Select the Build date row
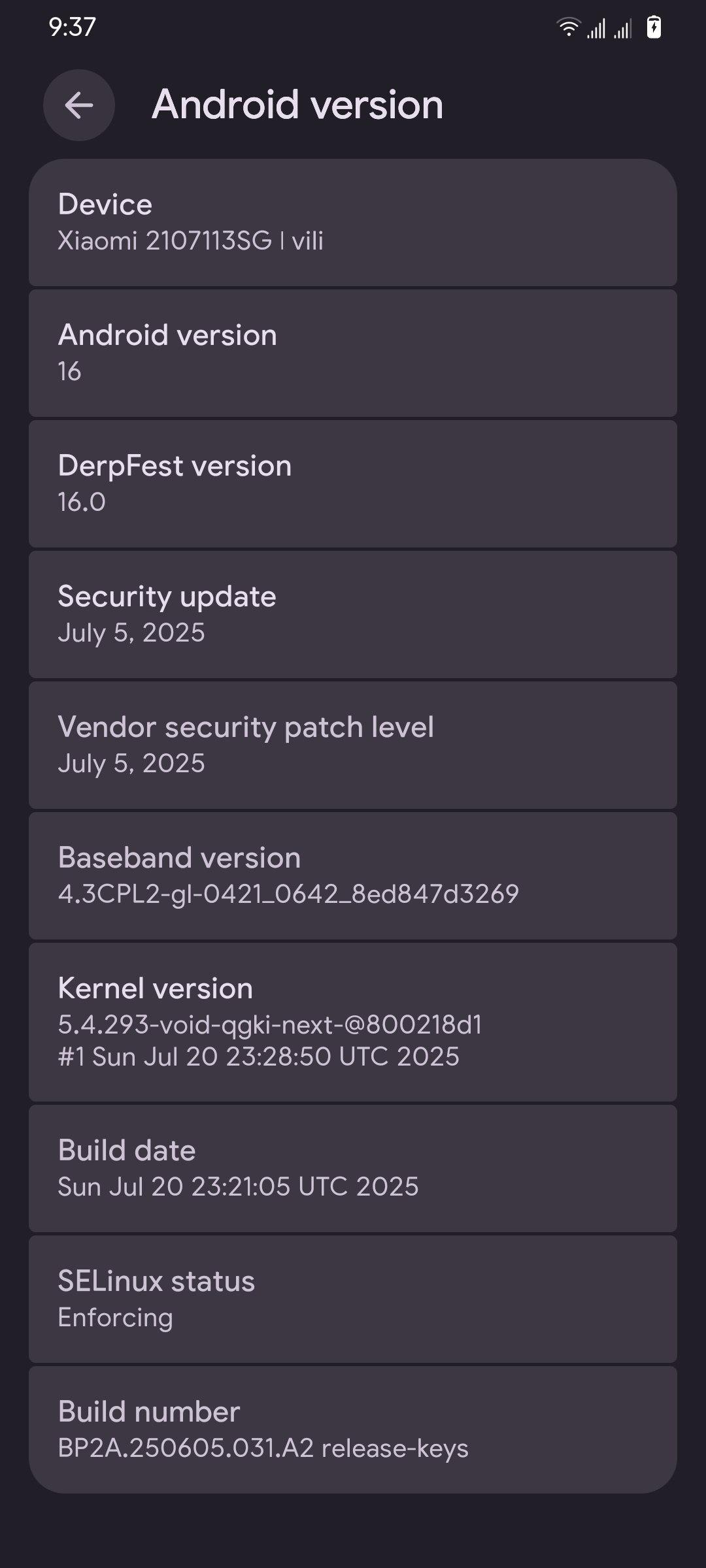Viewport: 706px width, 1568px height. click(353, 1168)
